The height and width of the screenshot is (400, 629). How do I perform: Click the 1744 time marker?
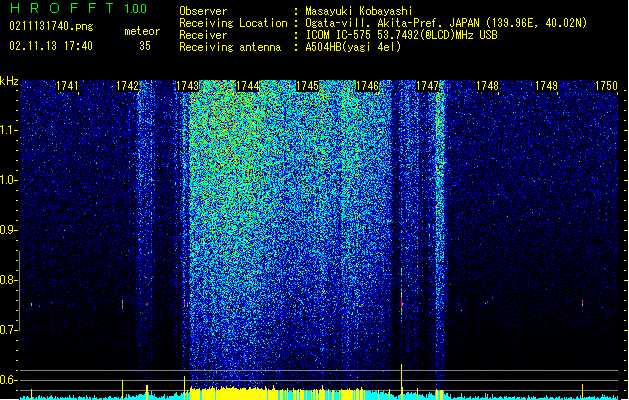click(248, 86)
